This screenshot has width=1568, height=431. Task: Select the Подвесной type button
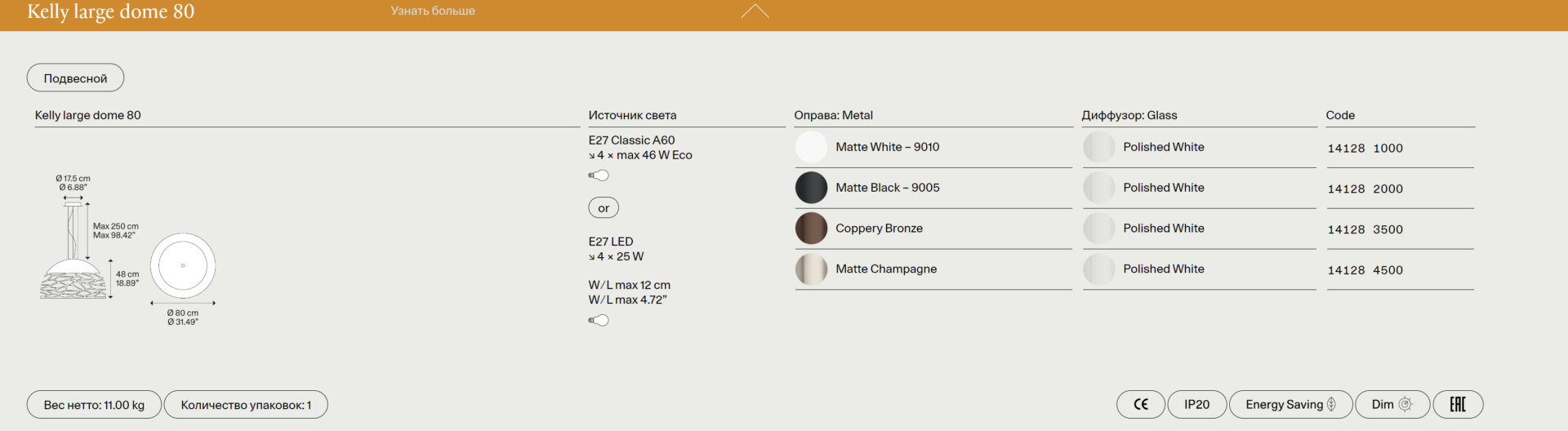[75, 78]
